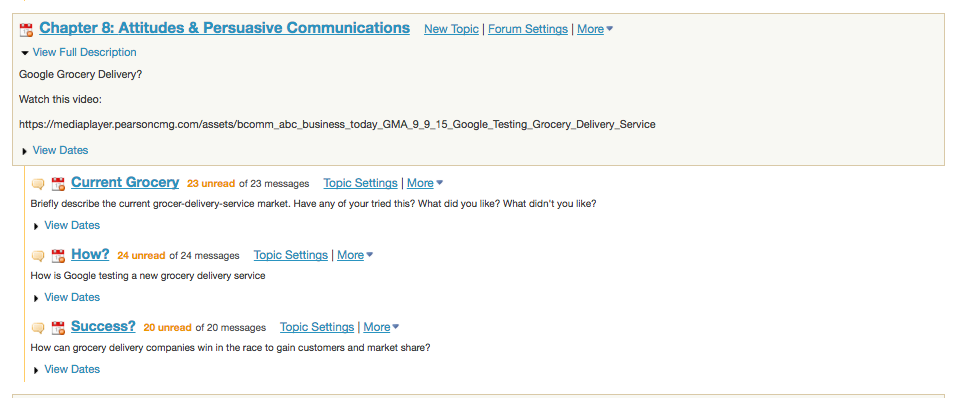This screenshot has height=398, width=954.
Task: Collapse View Full Description
Action: click(x=79, y=52)
